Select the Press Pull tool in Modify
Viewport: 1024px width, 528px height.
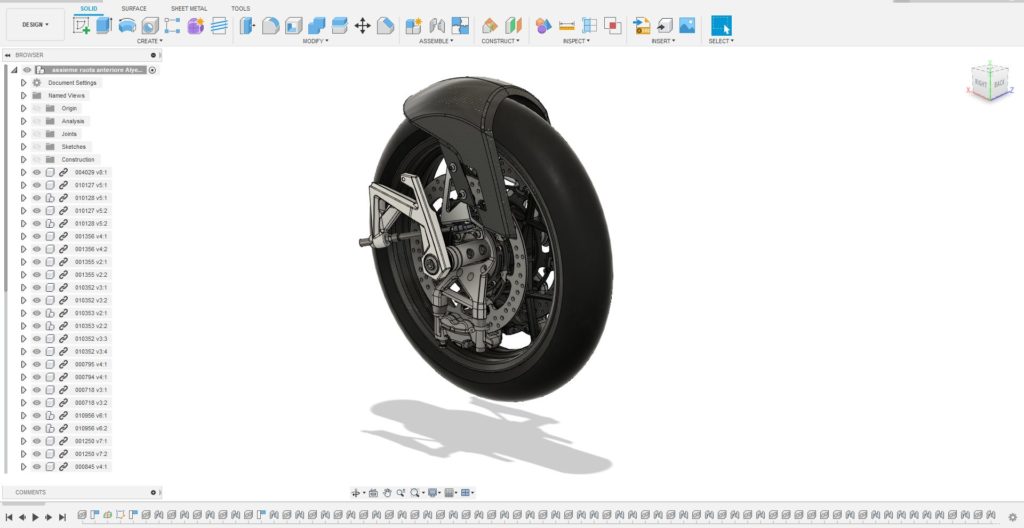[x=248, y=25]
